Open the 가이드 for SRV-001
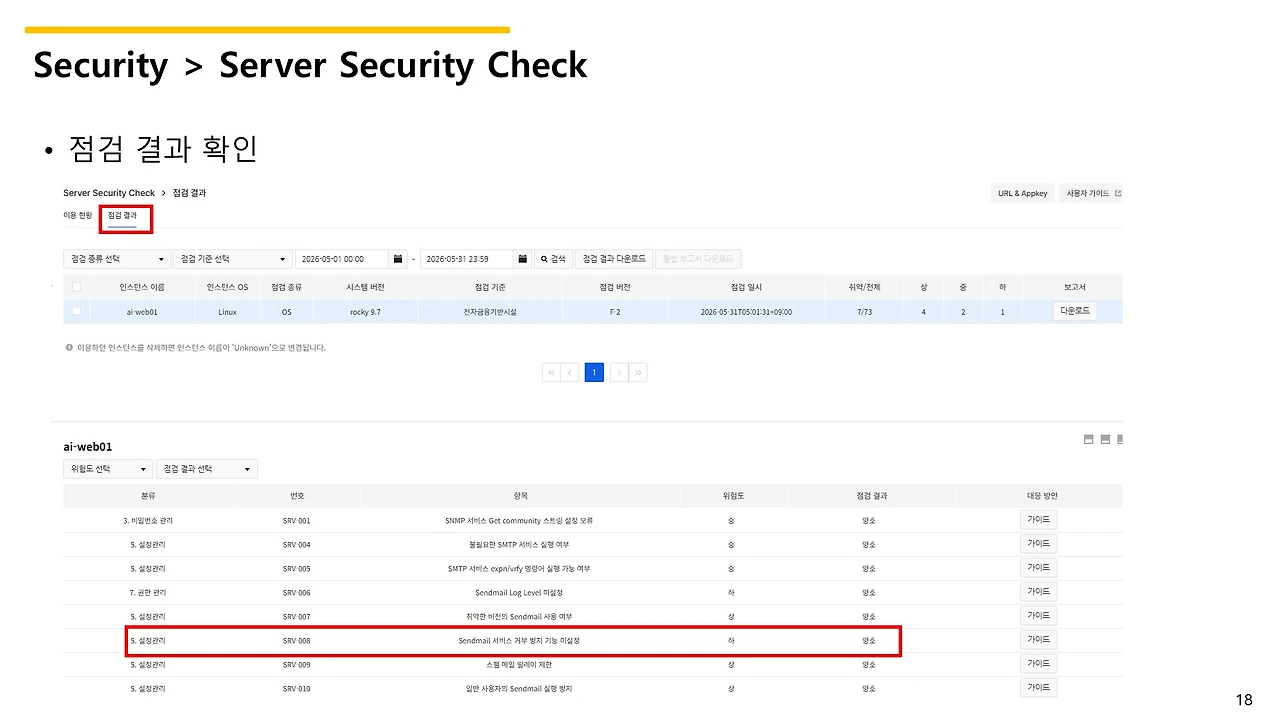Viewport: 1280px width, 720px height. 1038,520
